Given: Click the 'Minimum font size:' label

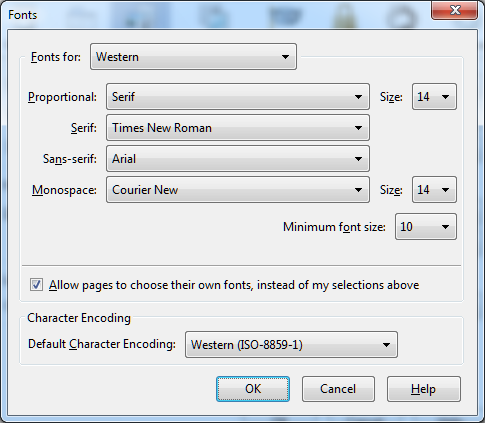Looking at the screenshot, I should pos(334,227).
